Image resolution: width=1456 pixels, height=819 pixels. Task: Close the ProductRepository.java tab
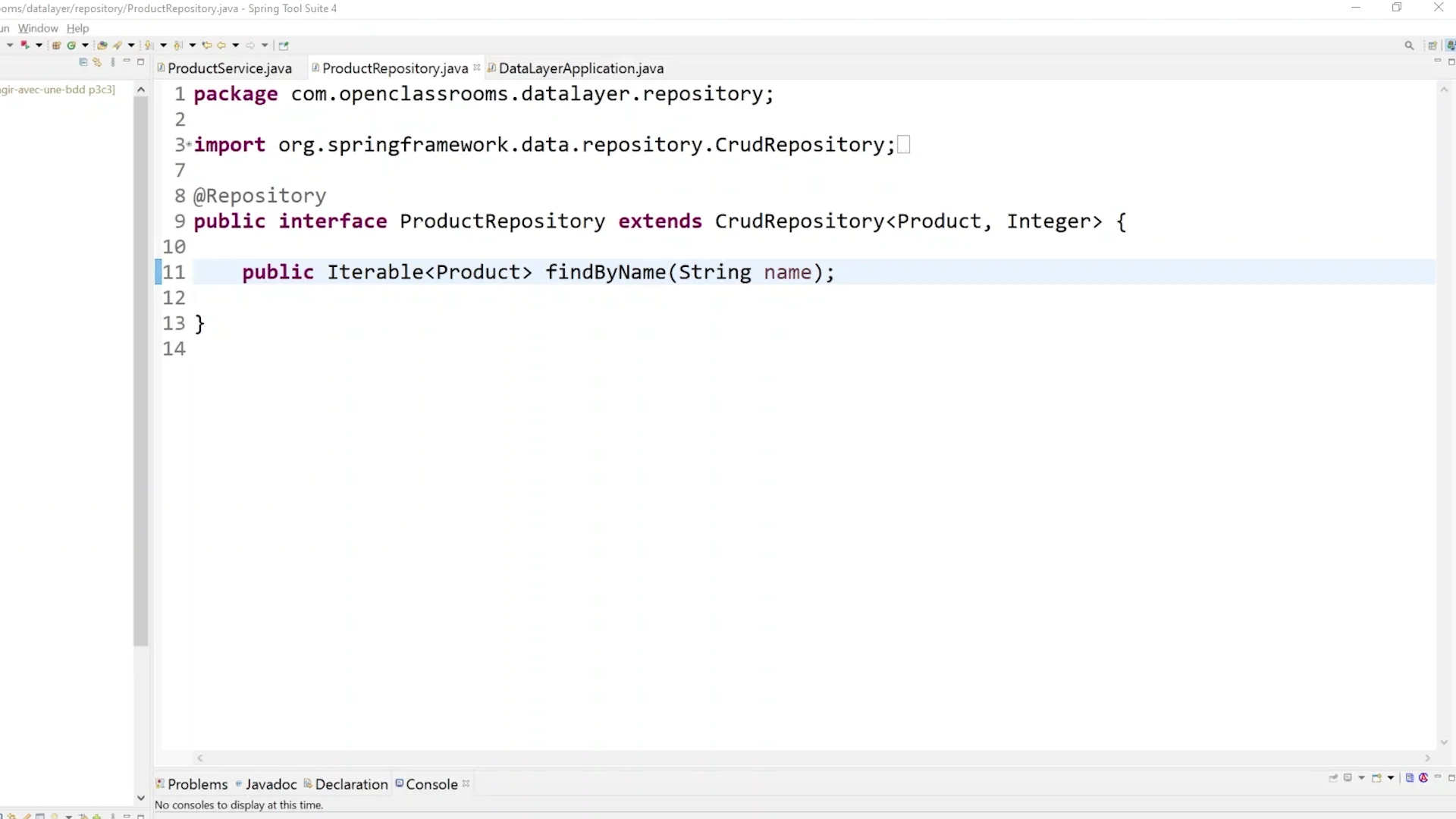coord(477,67)
